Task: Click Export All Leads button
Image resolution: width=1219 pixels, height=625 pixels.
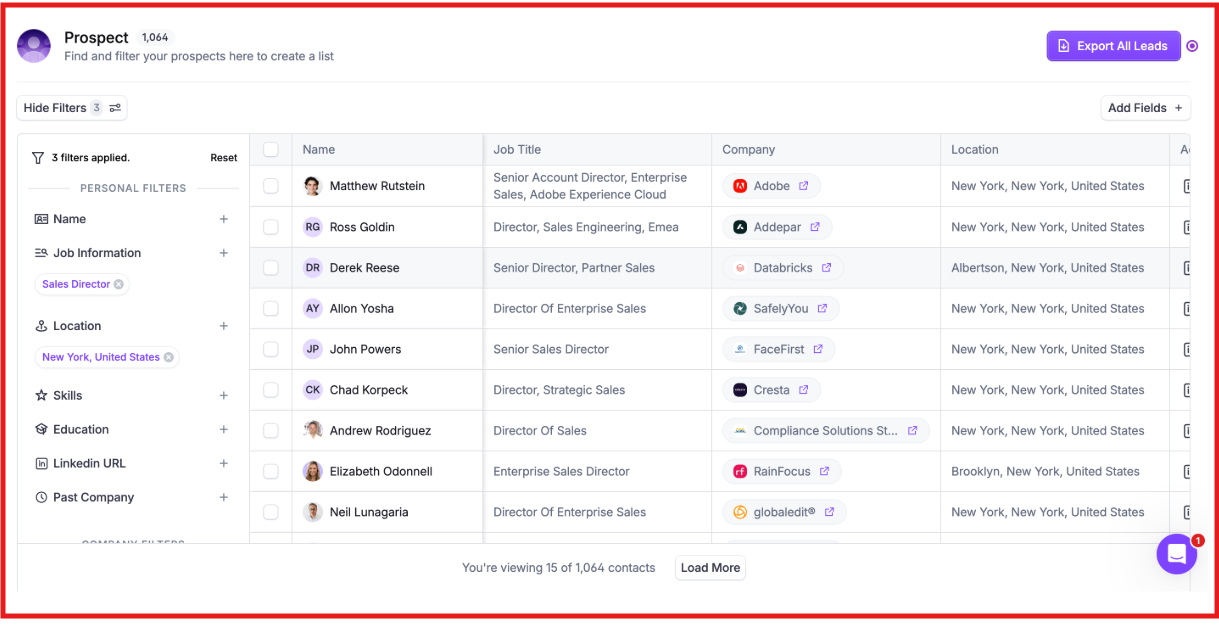Action: [x=1114, y=46]
